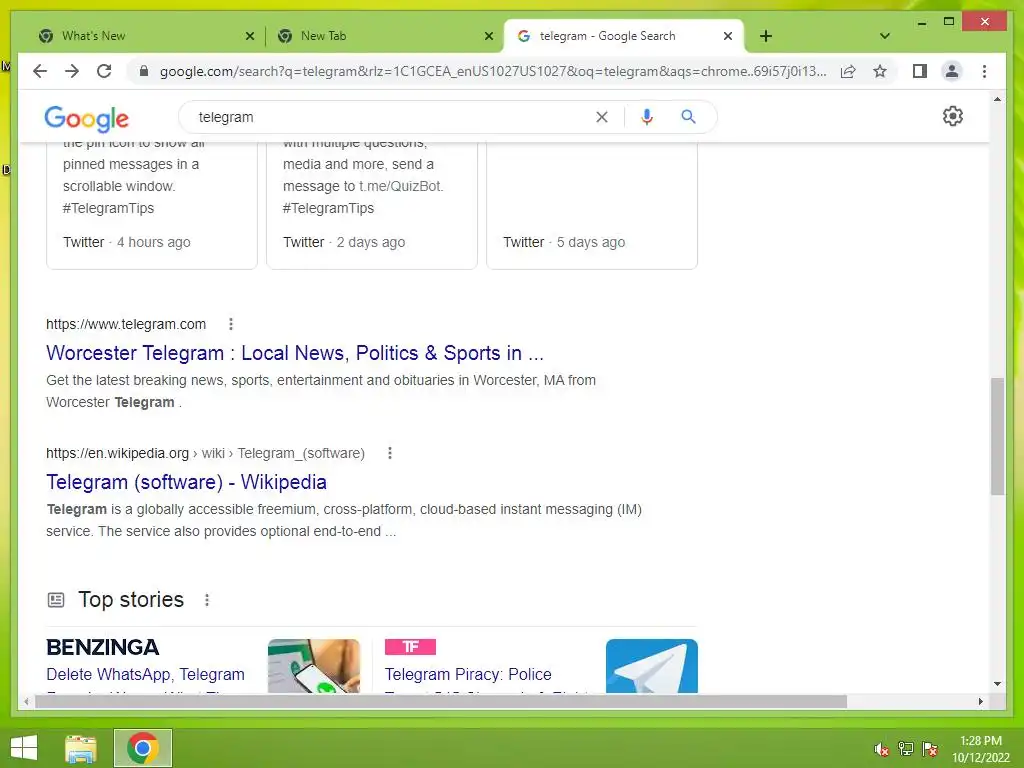Image resolution: width=1024 pixels, height=768 pixels.
Task: Click the horizontal scrollbar thumb
Action: [440, 701]
